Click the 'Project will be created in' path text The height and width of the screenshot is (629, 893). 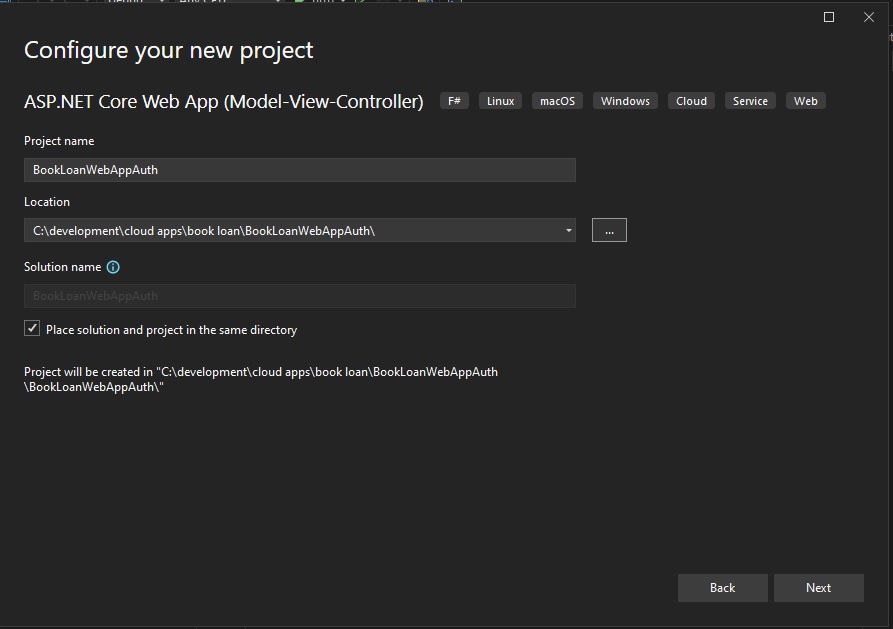click(x=261, y=379)
